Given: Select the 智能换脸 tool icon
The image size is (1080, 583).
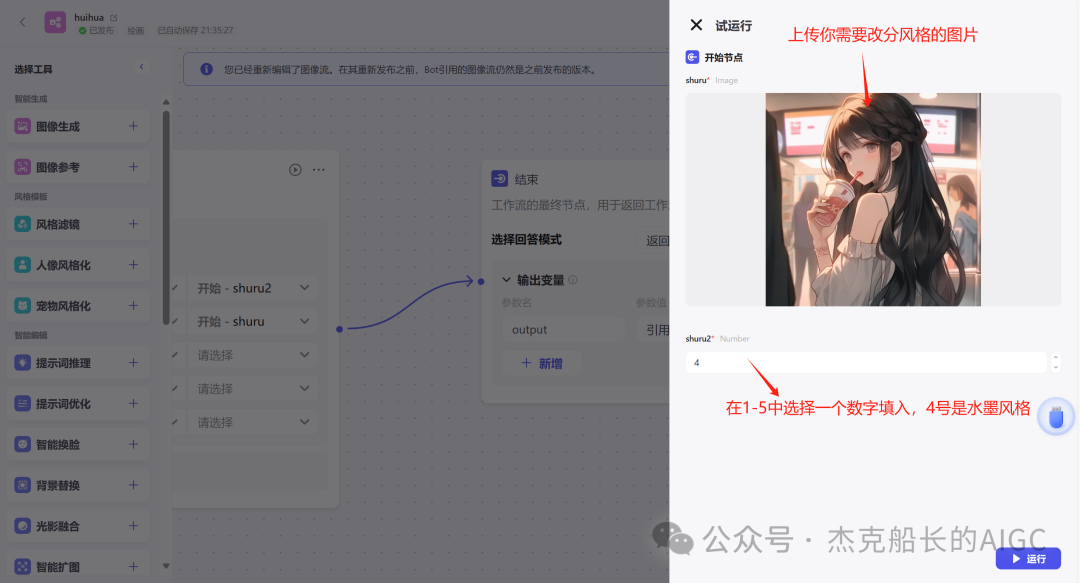Looking at the screenshot, I should click(23, 444).
